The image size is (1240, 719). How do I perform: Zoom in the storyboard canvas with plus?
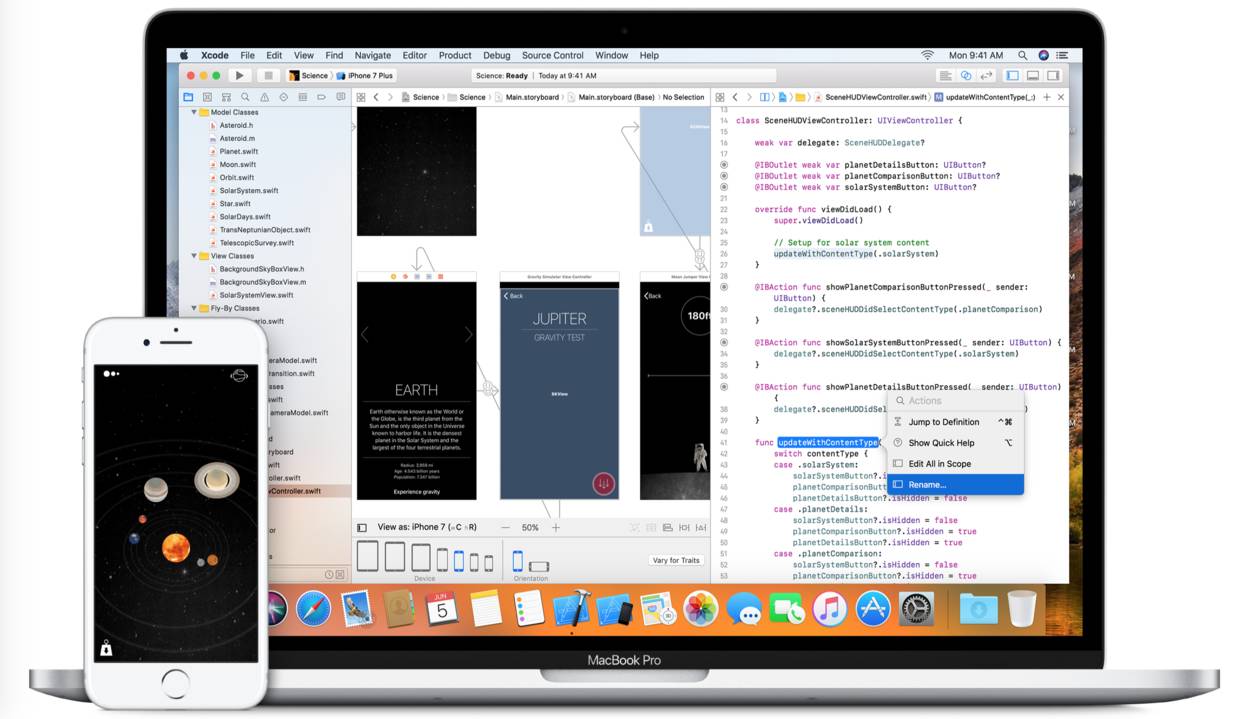click(x=556, y=527)
